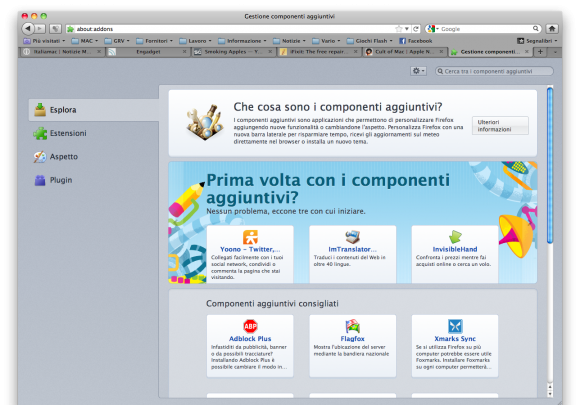Open the Adblock Plus add-on link
This screenshot has height=405, width=580.
250,339
